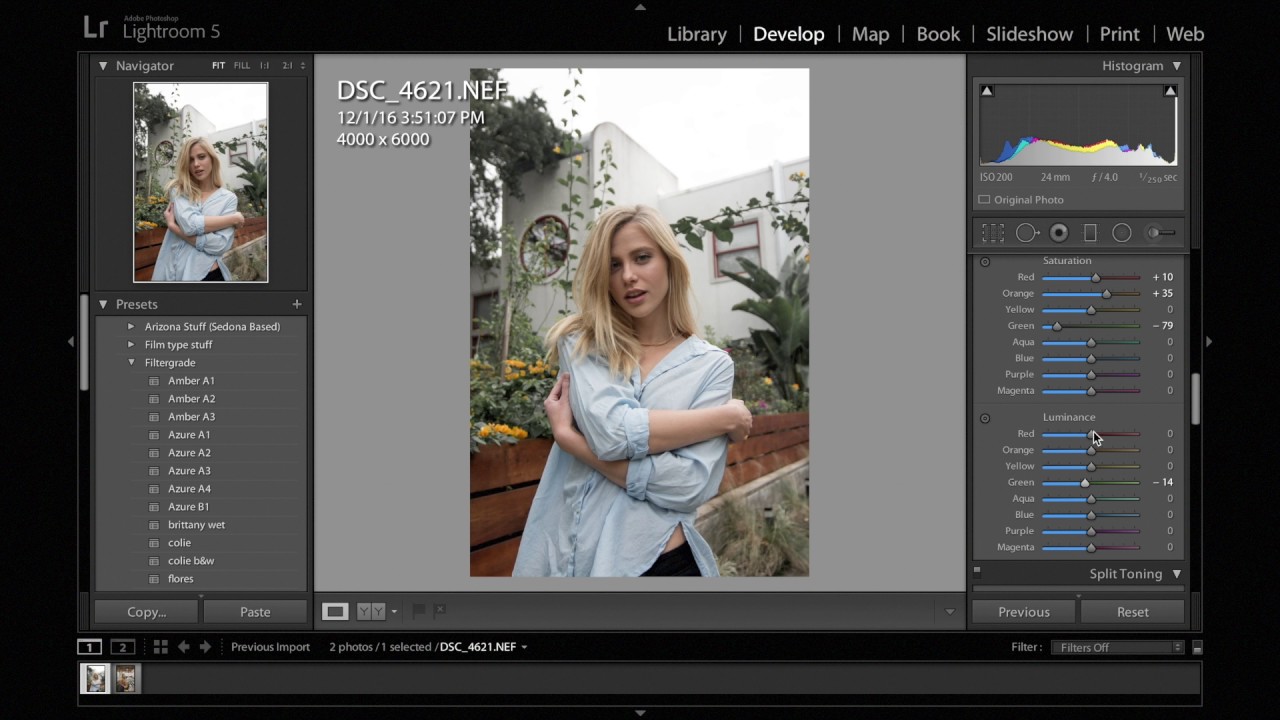Toggle shadow clipping indicator in histogram
The image size is (1280, 720).
[x=987, y=91]
